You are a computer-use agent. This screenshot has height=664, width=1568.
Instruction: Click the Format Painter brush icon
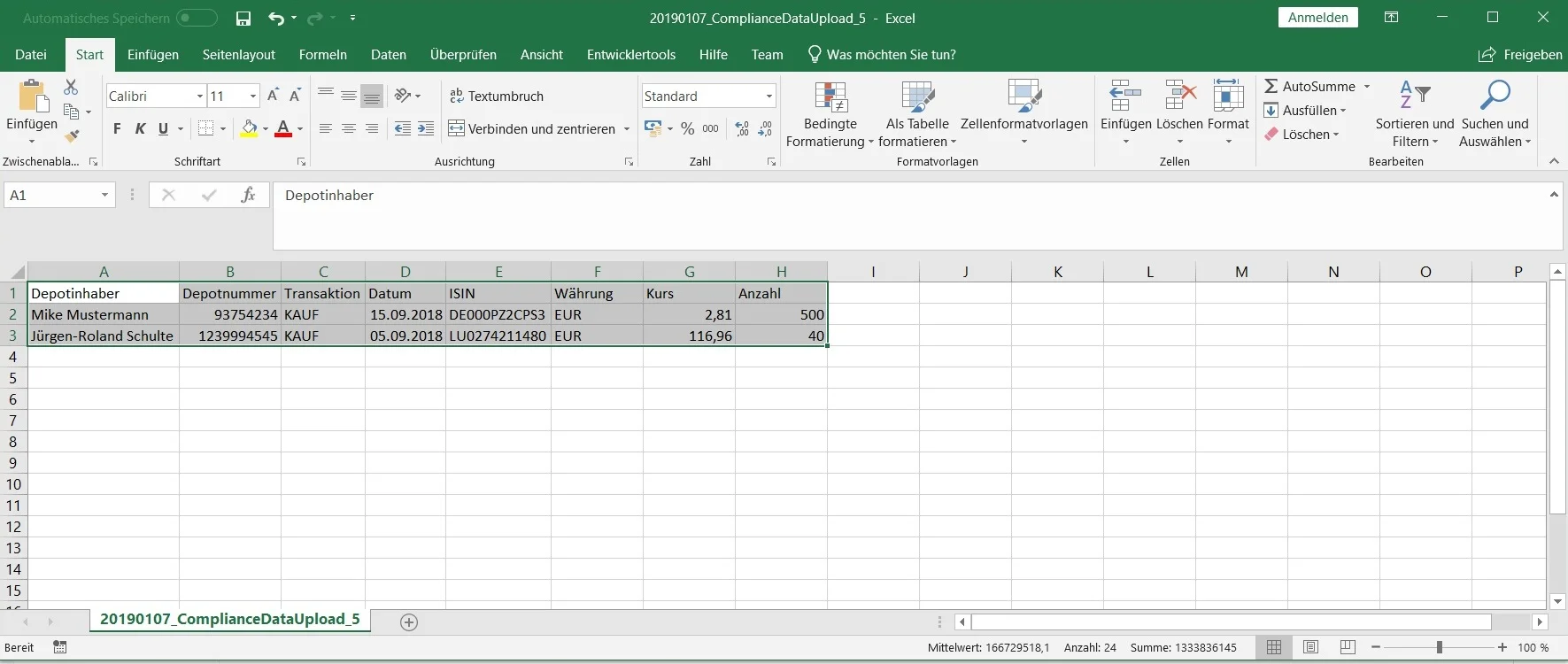point(72,135)
